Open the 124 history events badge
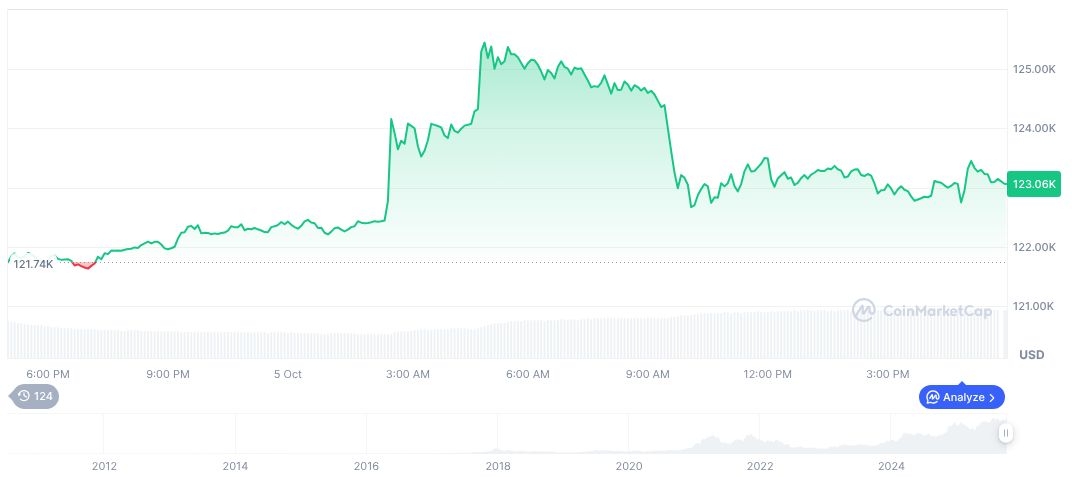The height and width of the screenshot is (477, 1072). 35,396
